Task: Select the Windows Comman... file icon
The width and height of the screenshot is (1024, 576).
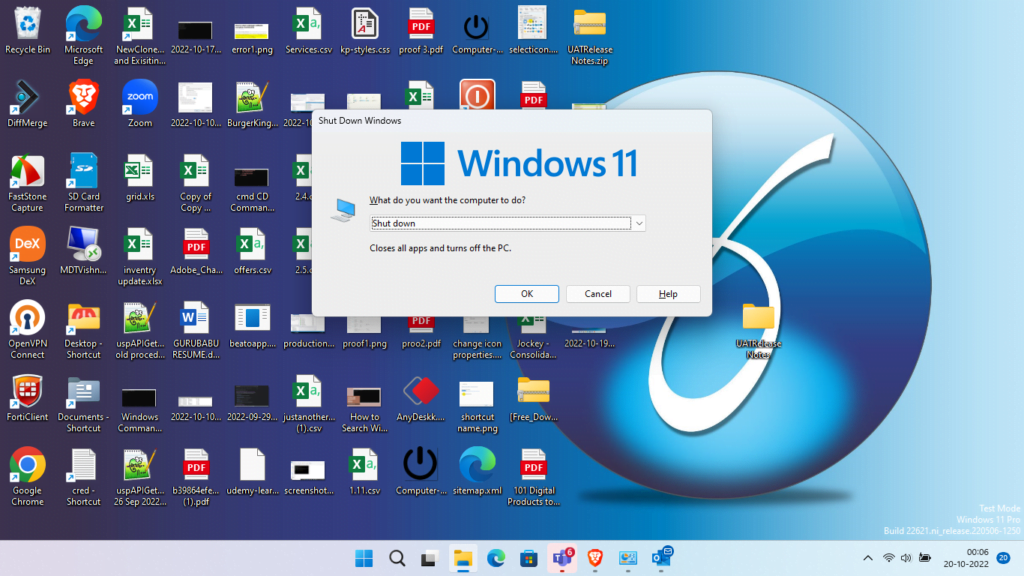Action: pos(140,409)
